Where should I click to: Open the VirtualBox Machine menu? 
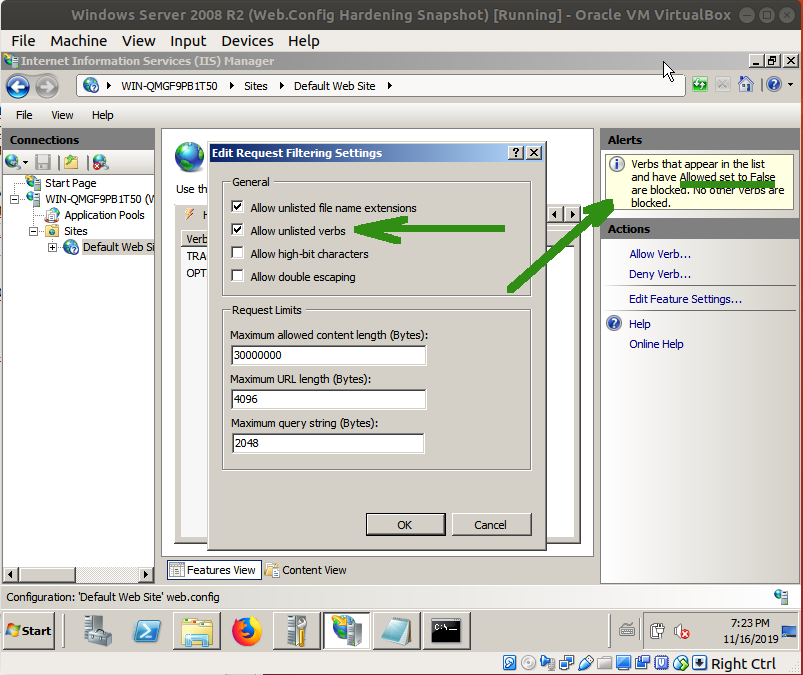[x=79, y=41]
